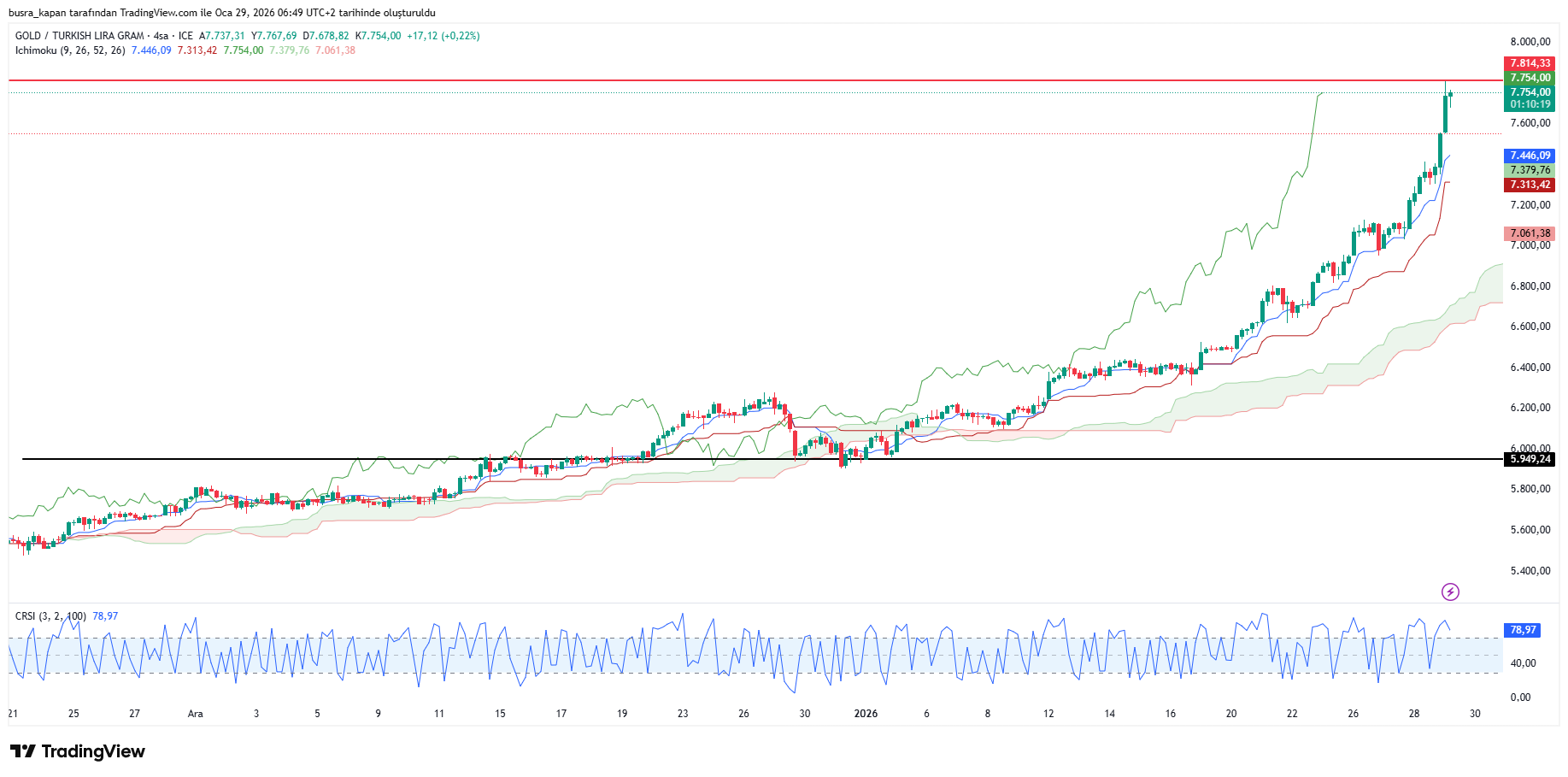
Task: Click the TradingView logo icon
Action: coord(23,751)
